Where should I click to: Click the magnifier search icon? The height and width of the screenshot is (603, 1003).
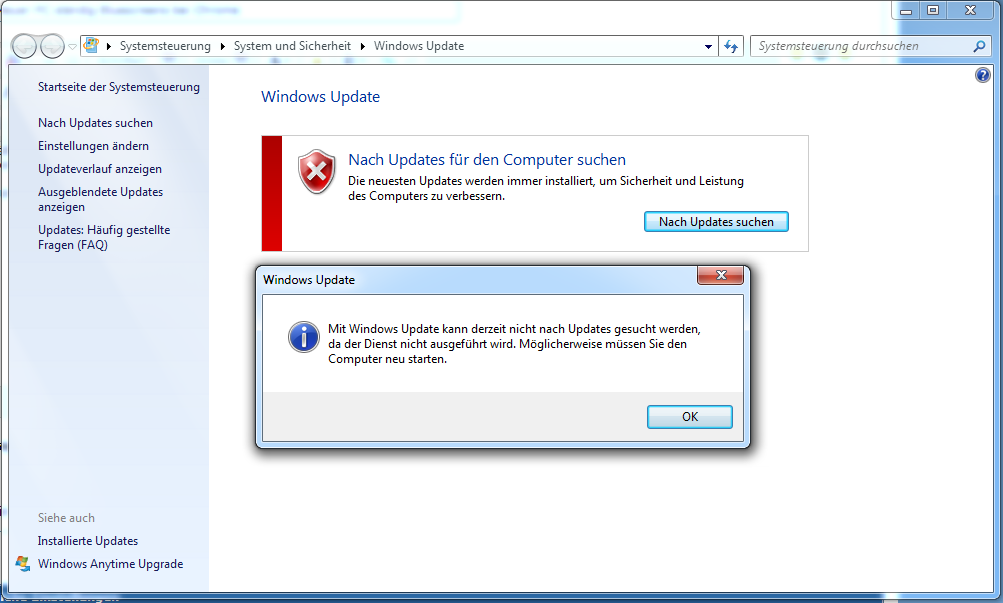(979, 46)
